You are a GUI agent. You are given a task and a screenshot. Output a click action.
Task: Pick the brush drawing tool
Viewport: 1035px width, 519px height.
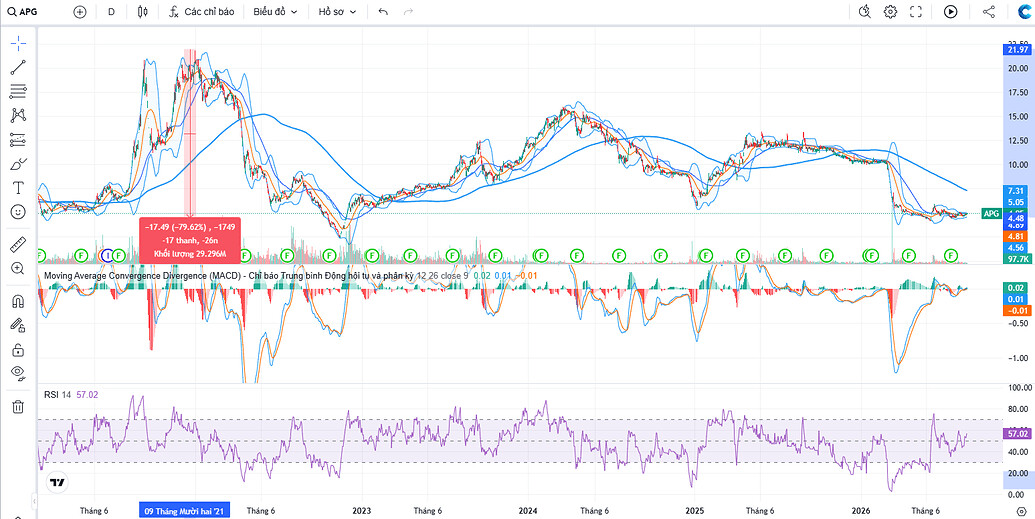tap(18, 164)
